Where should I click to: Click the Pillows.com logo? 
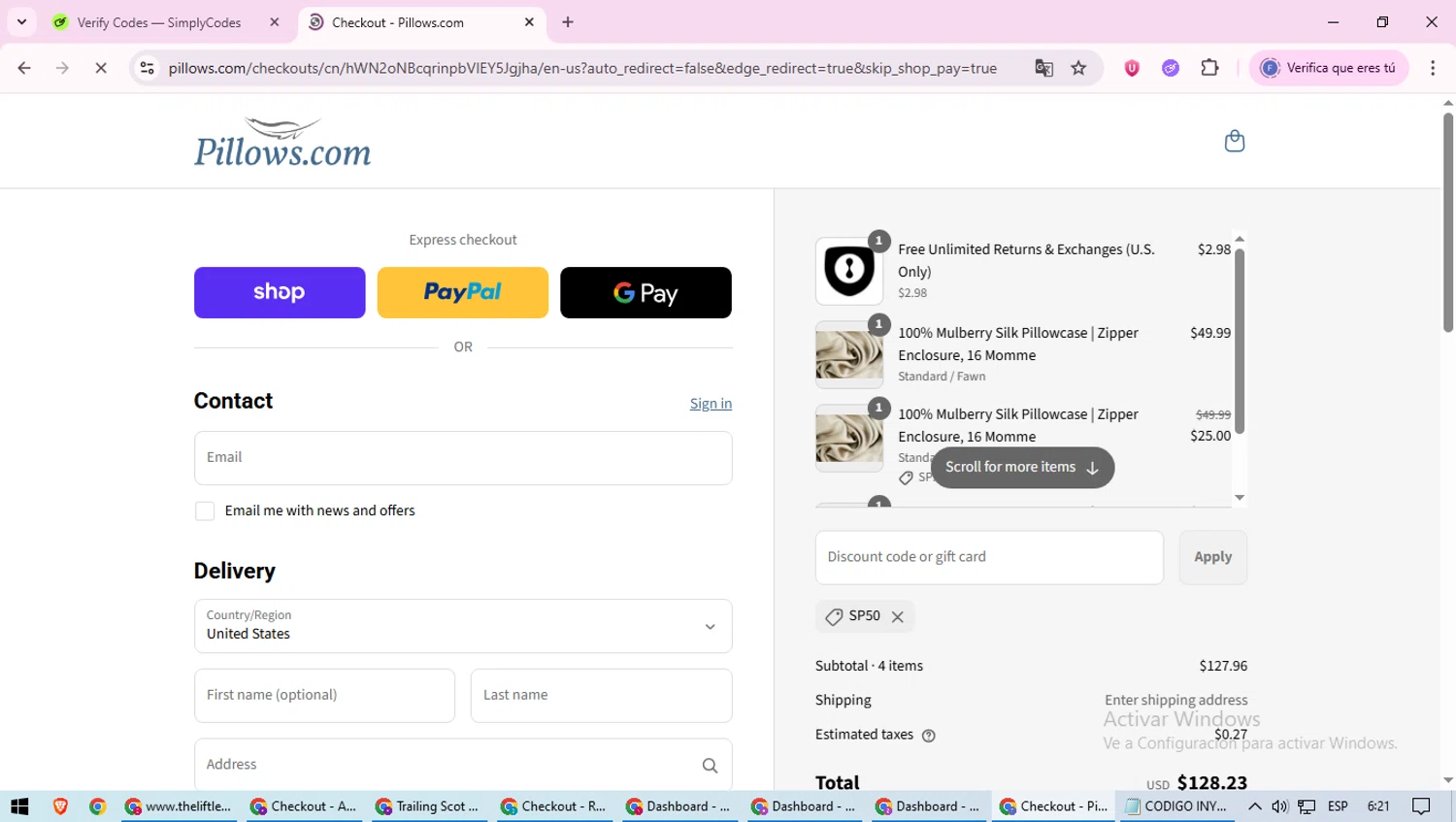[282, 142]
